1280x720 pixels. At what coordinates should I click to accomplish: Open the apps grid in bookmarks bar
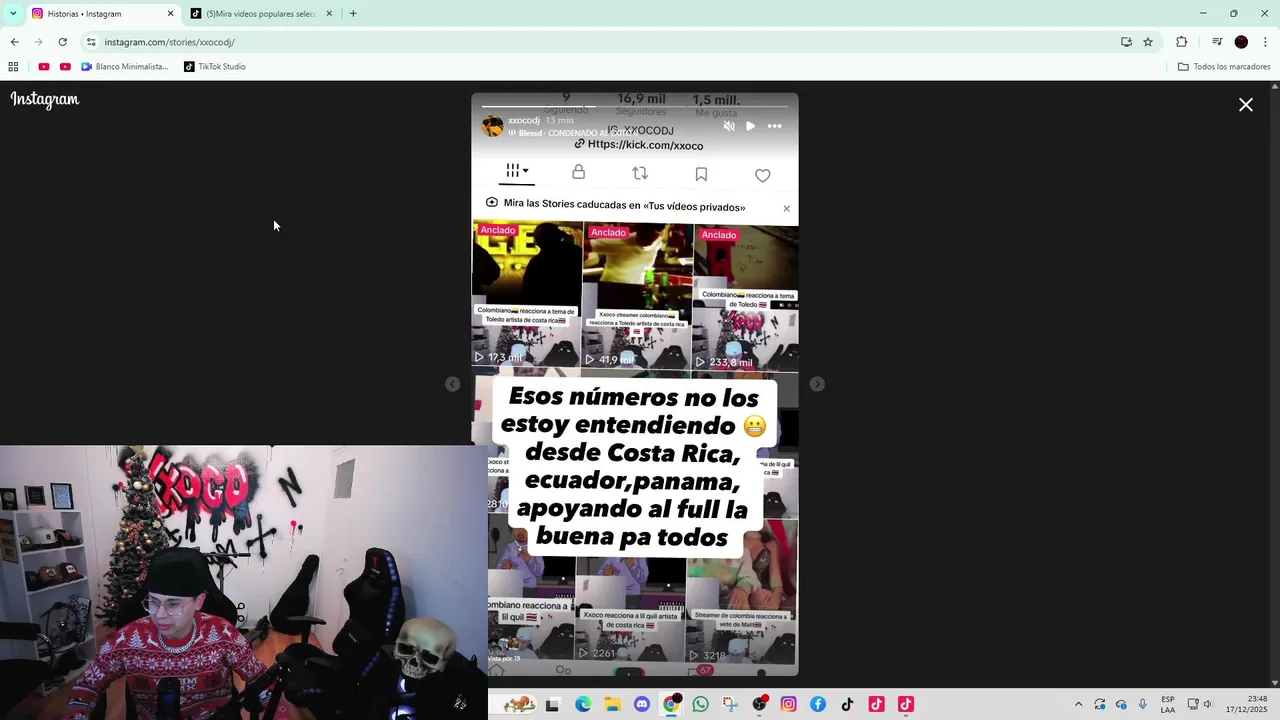[13, 67]
